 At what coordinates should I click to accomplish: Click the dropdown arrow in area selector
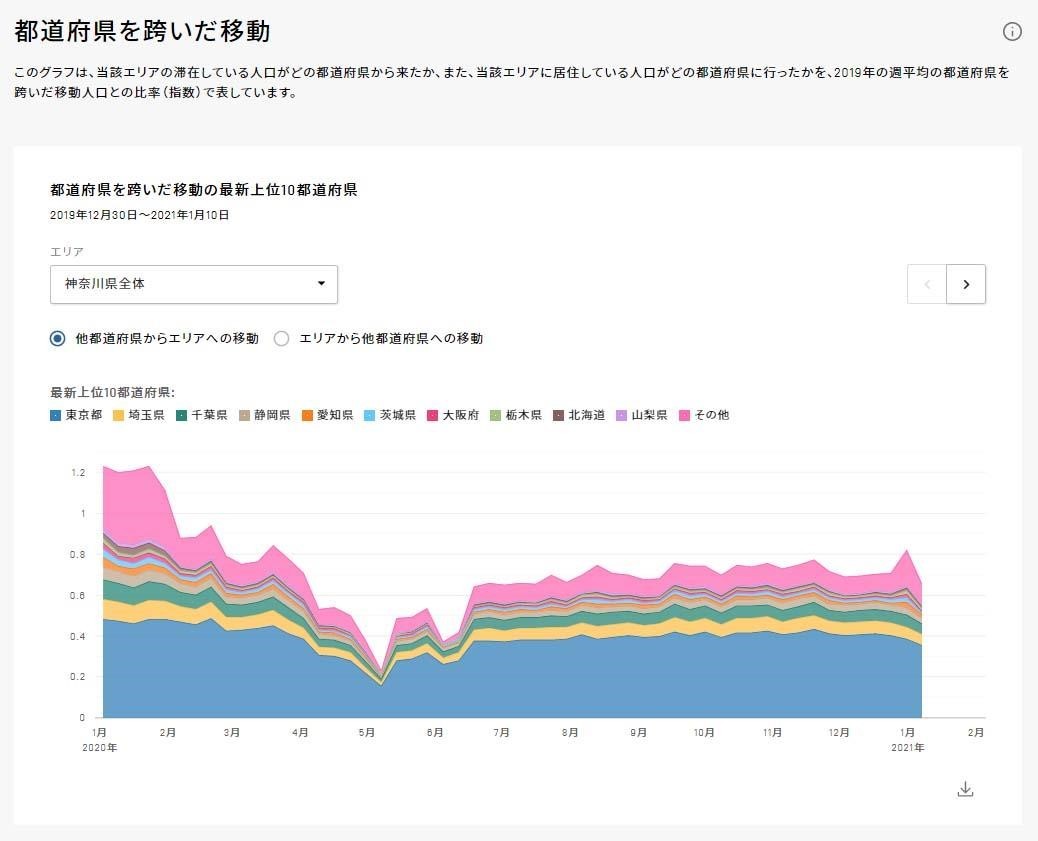321,284
